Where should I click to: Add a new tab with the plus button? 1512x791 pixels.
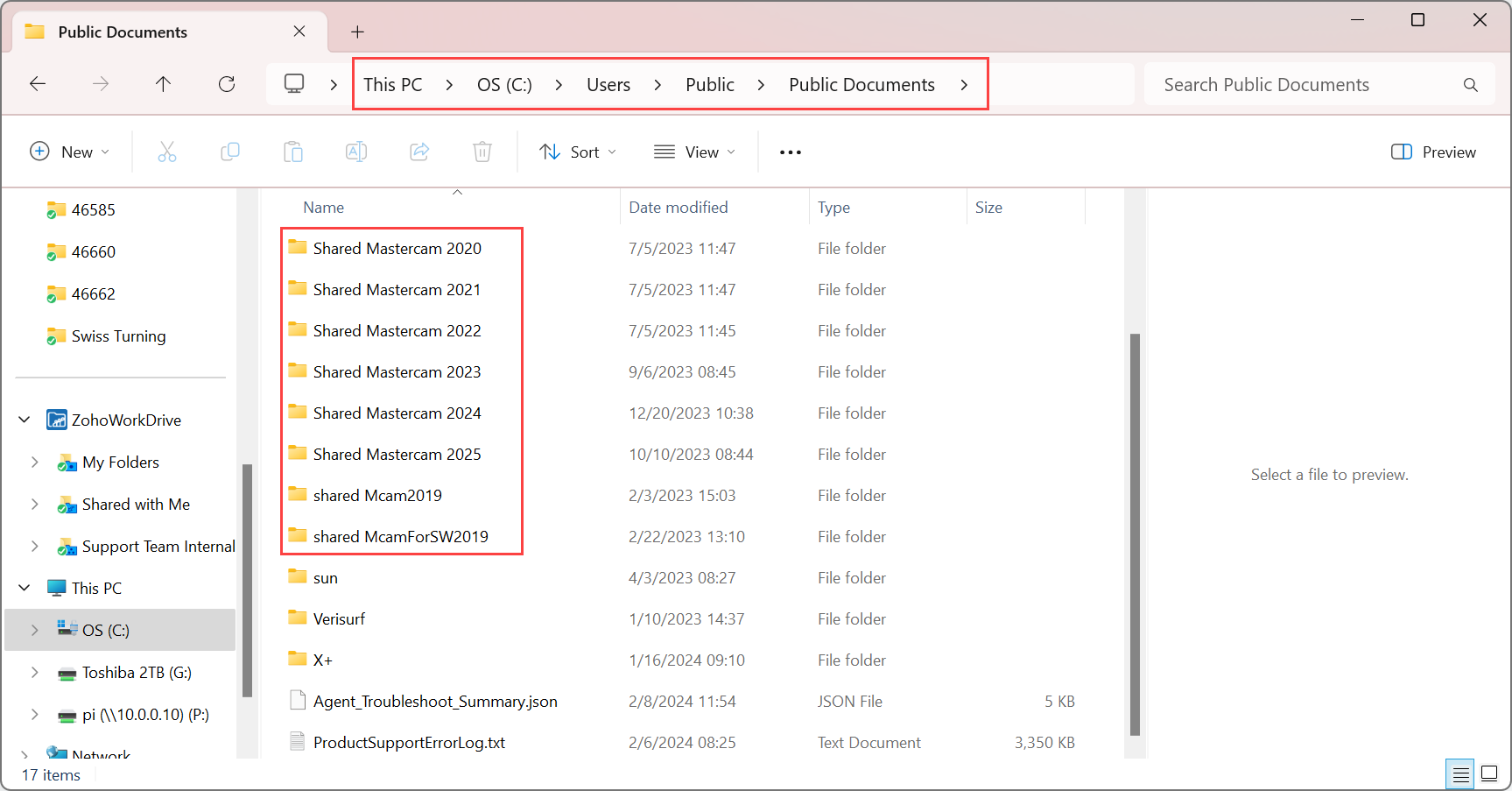[357, 32]
